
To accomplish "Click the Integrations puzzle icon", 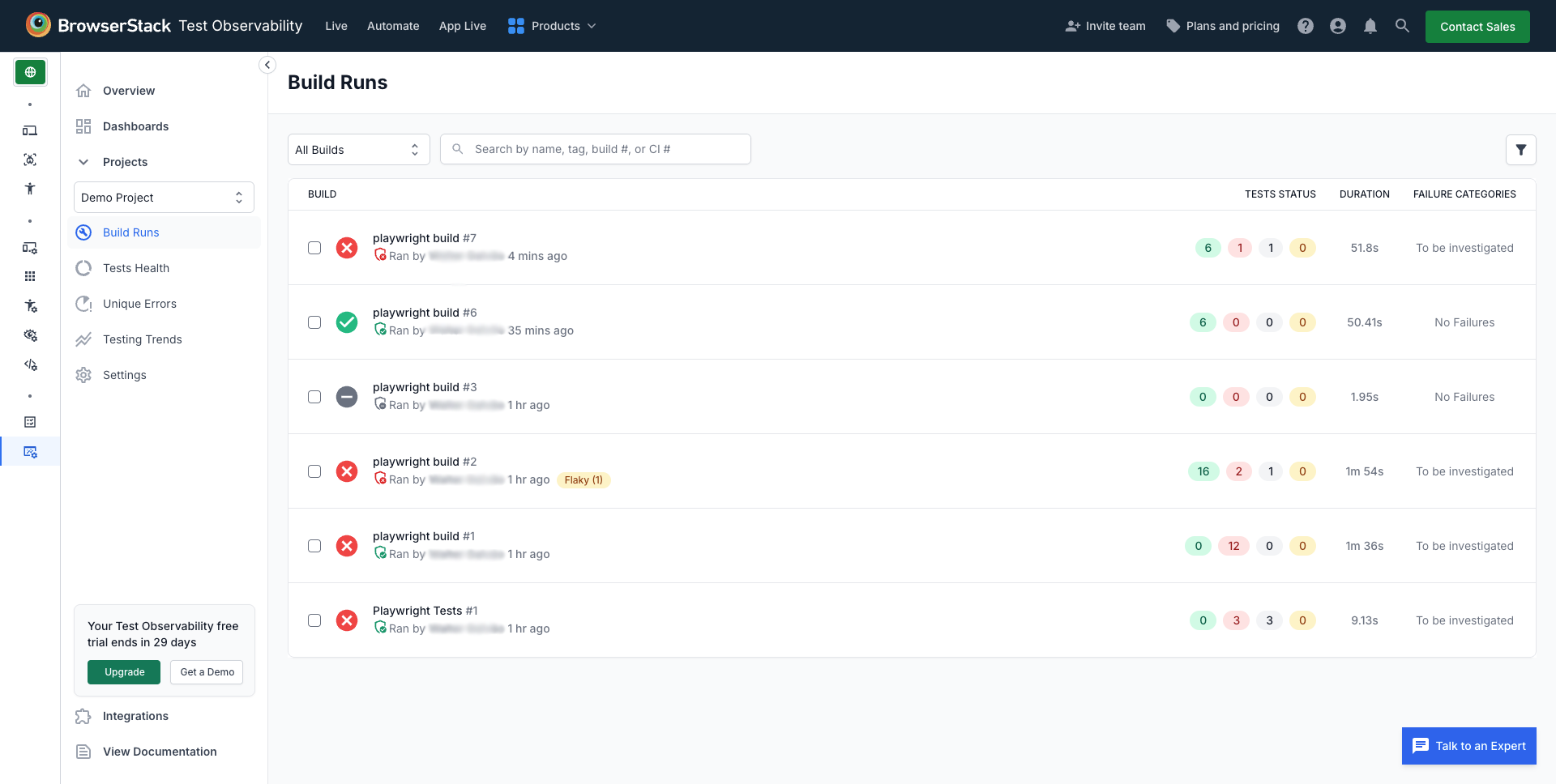I will click(x=83, y=716).
